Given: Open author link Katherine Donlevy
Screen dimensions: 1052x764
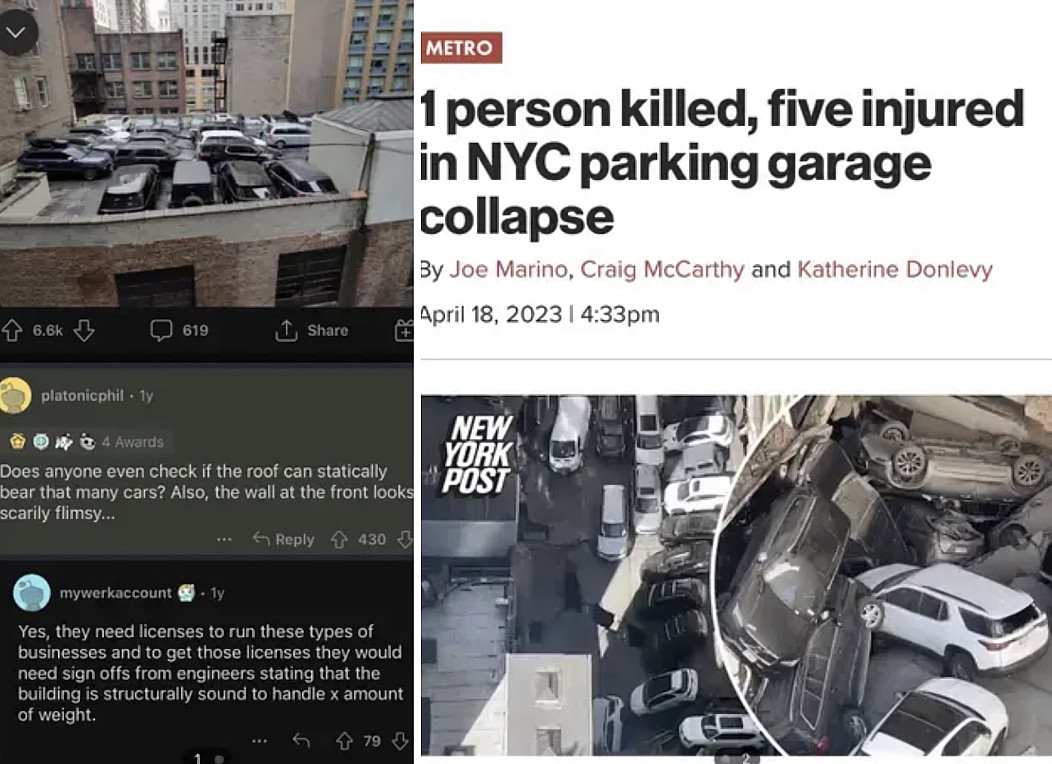Looking at the screenshot, I should (895, 270).
